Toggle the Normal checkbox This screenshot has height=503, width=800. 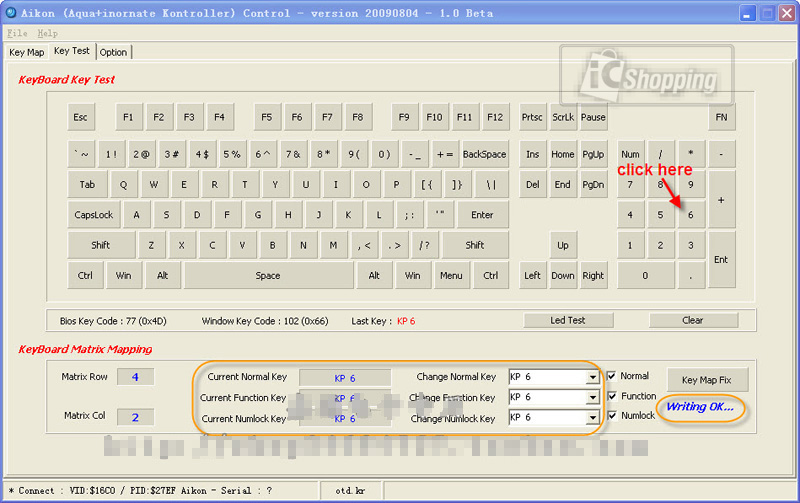pos(612,376)
